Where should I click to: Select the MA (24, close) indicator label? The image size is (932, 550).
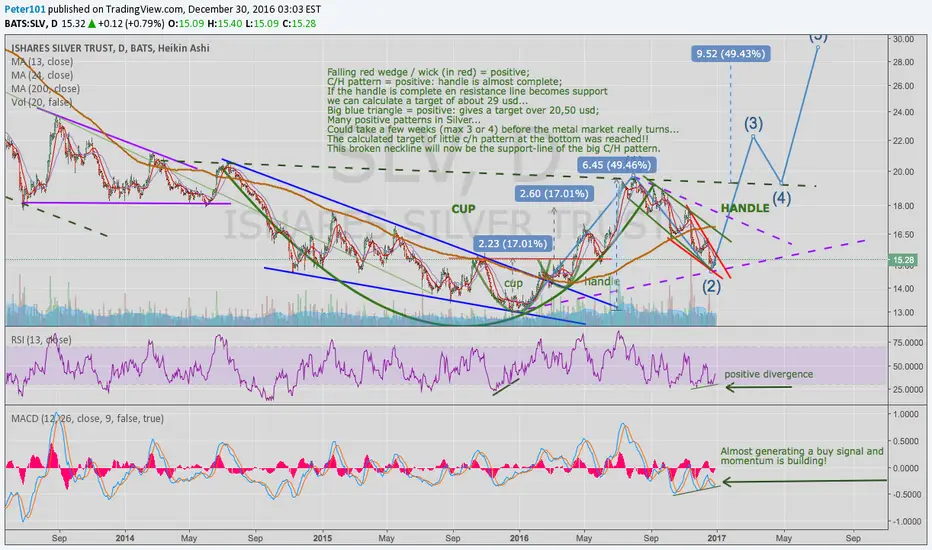pos(42,76)
